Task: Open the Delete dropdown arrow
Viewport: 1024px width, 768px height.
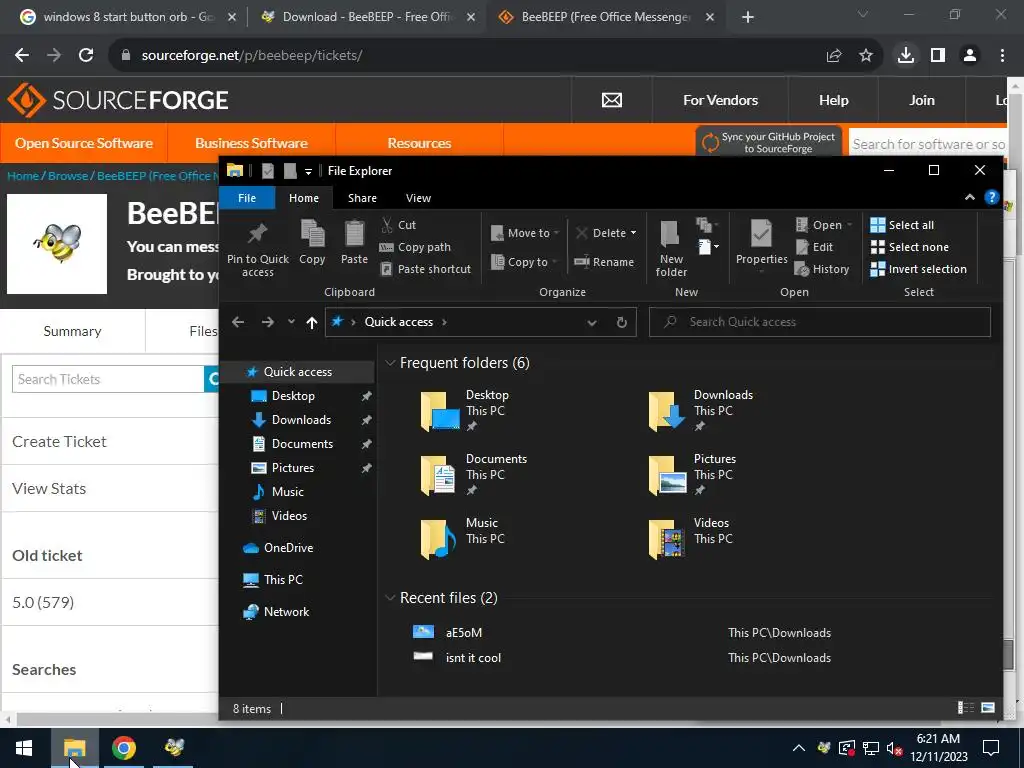Action: point(633,233)
